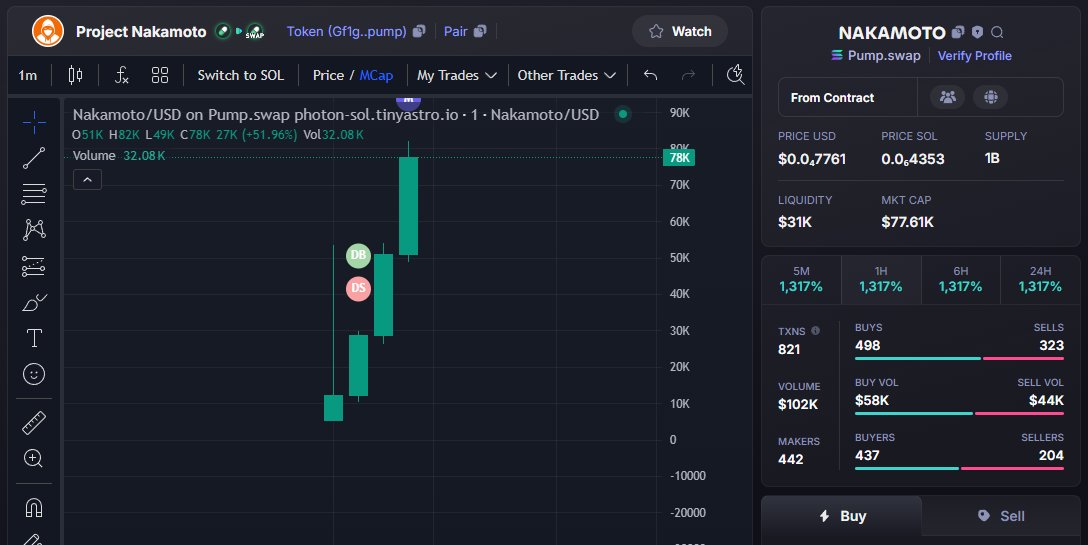Select the ruler measure tool
The height and width of the screenshot is (545, 1088).
click(33, 422)
